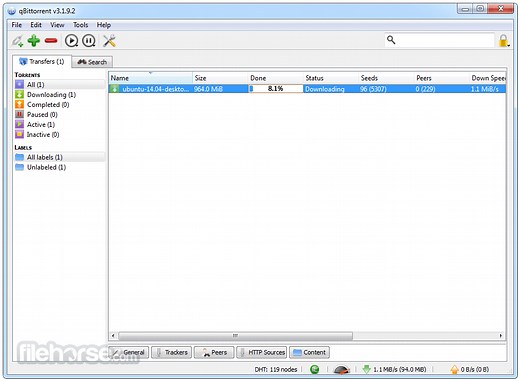This screenshot has width=520, height=381.
Task: Click the horizontal scrollbar thumb
Action: click(235, 335)
